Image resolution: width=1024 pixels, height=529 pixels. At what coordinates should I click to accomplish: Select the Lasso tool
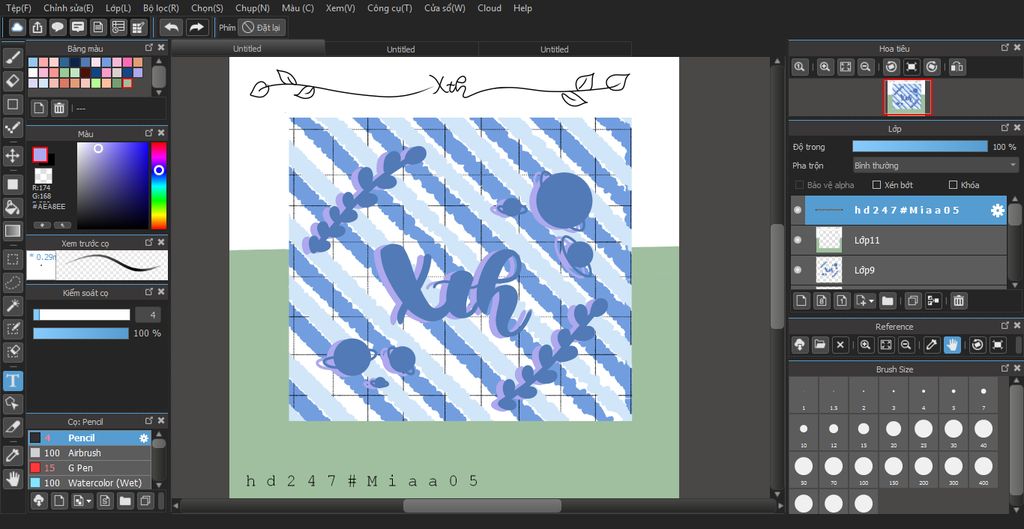(x=12, y=282)
